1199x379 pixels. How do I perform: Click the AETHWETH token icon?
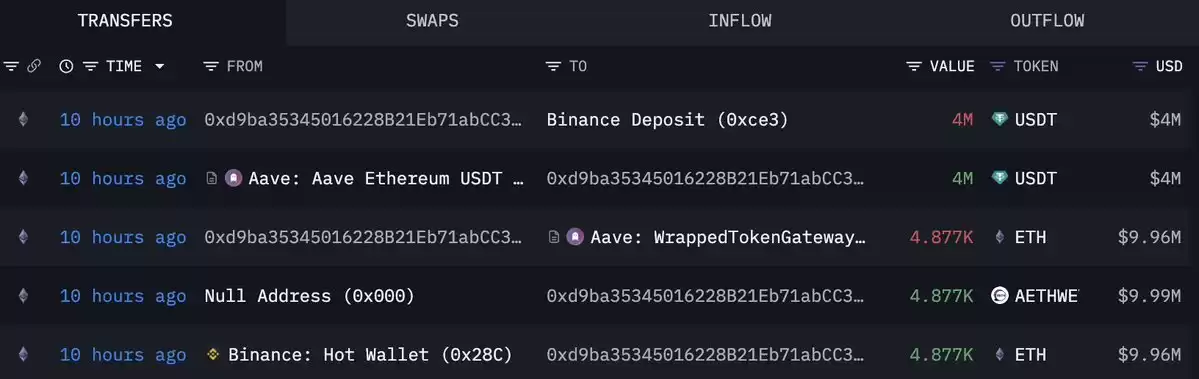pos(999,296)
